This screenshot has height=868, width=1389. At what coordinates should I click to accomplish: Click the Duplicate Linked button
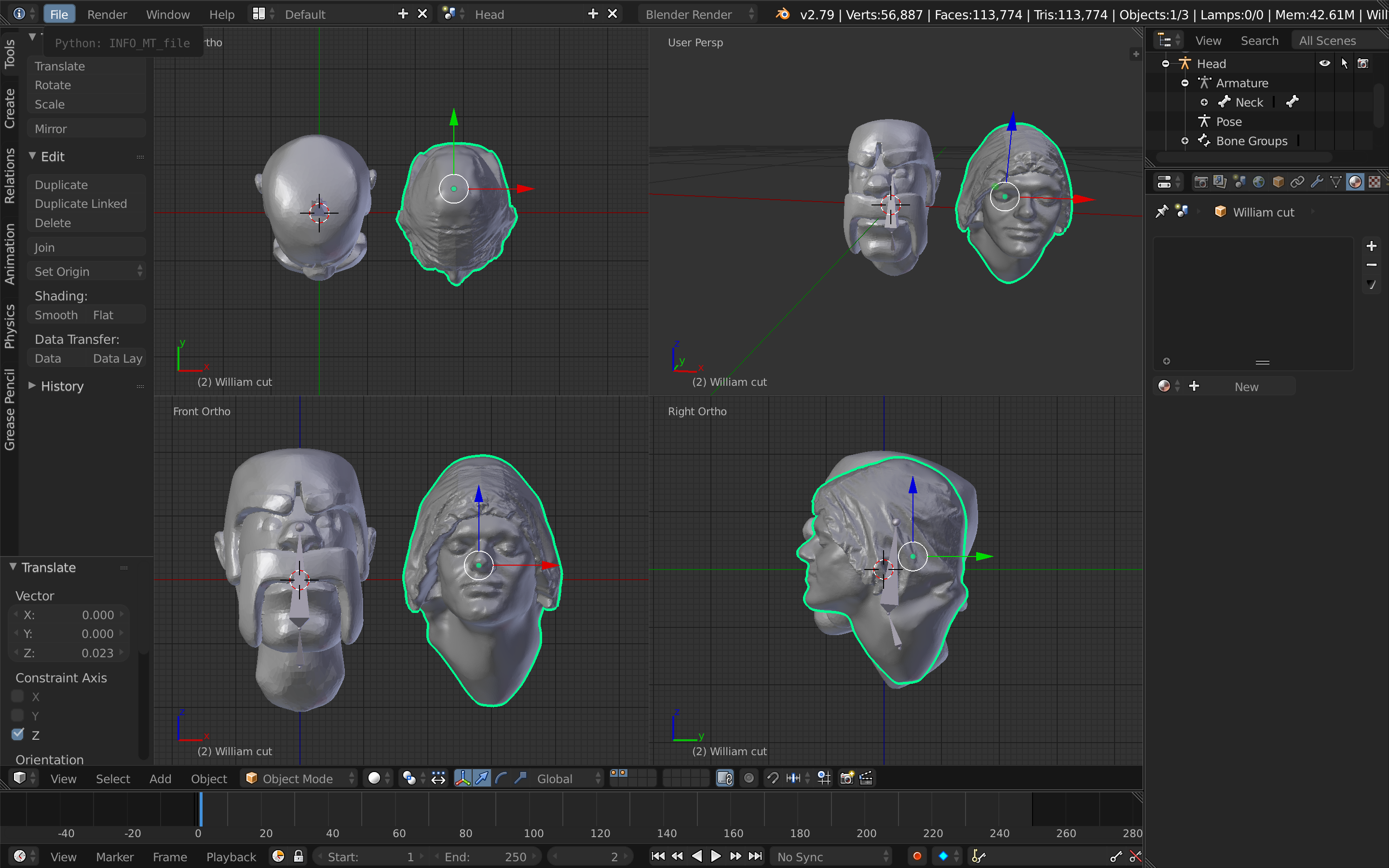(87, 203)
